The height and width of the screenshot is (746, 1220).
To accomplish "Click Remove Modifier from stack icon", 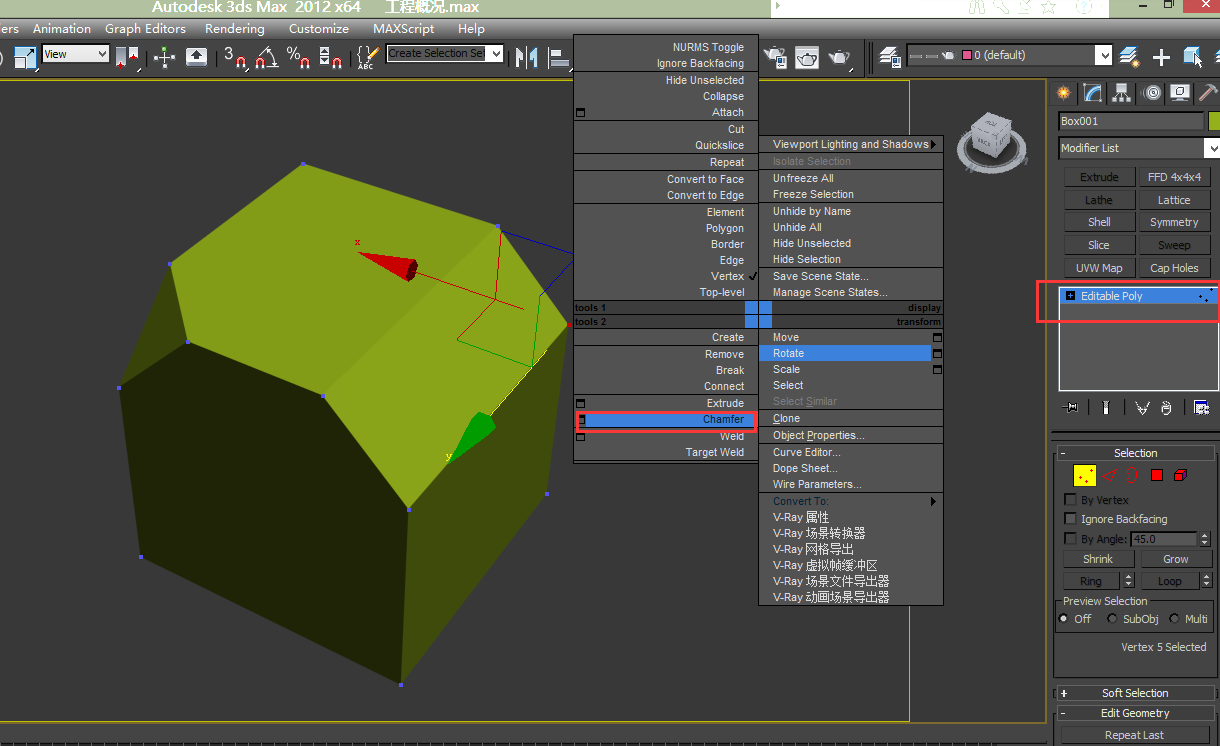I will pyautogui.click(x=1166, y=407).
